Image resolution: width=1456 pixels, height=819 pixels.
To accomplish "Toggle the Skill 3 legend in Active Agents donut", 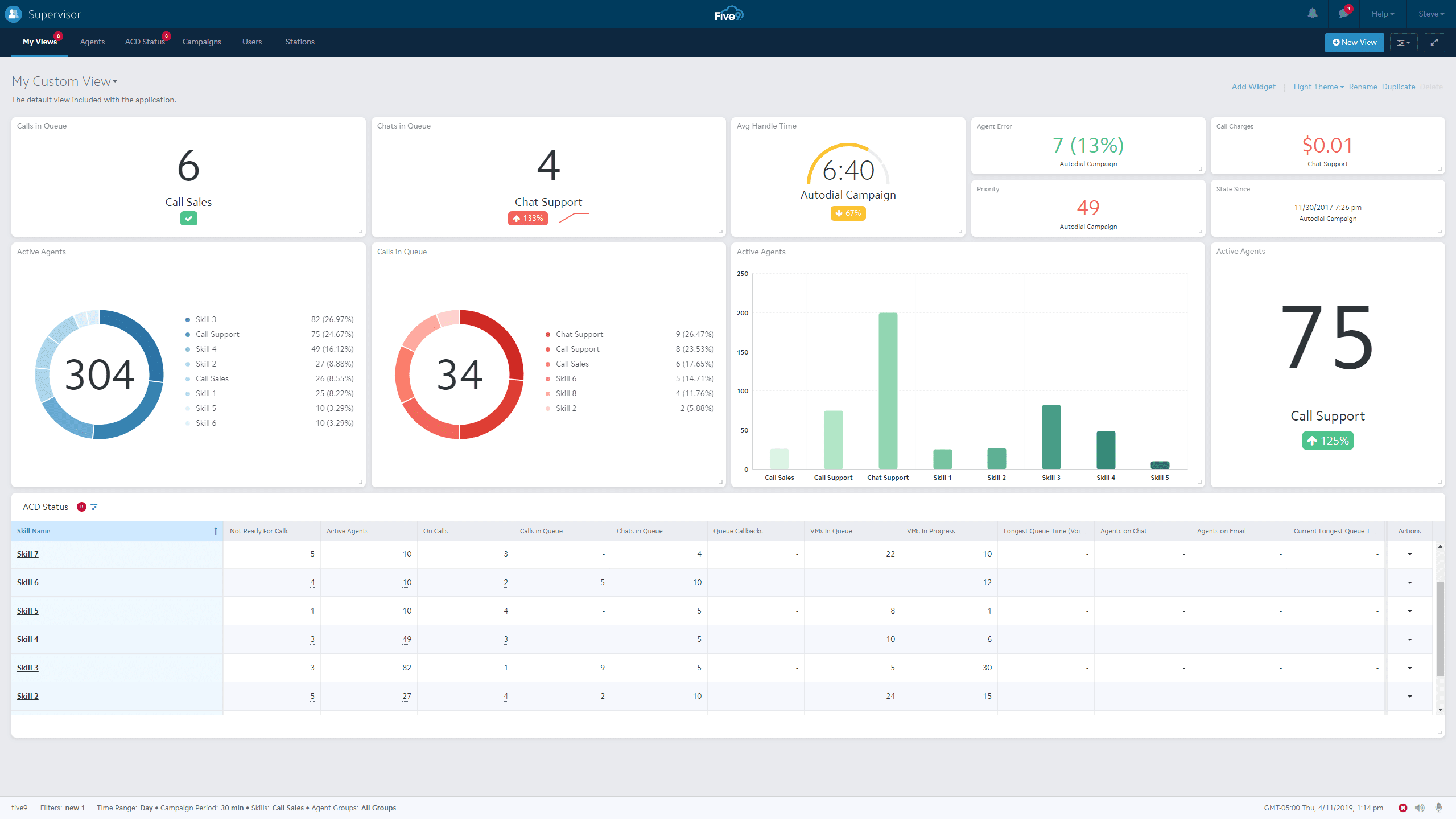I will (x=205, y=319).
